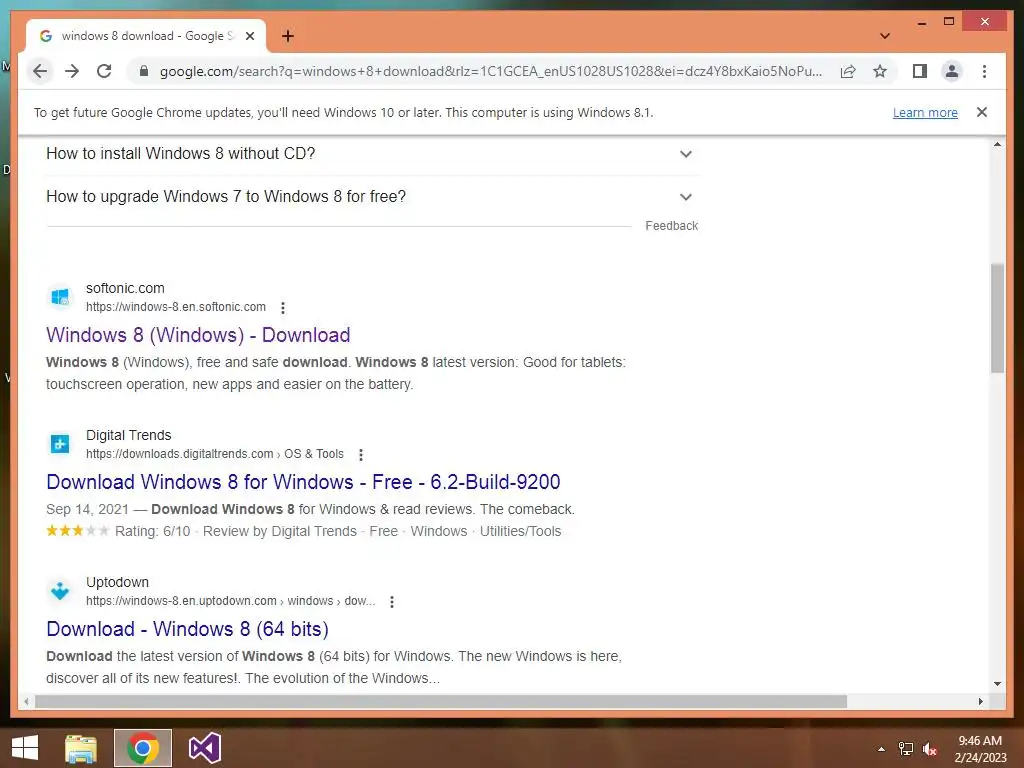Image resolution: width=1024 pixels, height=768 pixels.
Task: Open the Chrome profile menu
Action: click(x=952, y=71)
